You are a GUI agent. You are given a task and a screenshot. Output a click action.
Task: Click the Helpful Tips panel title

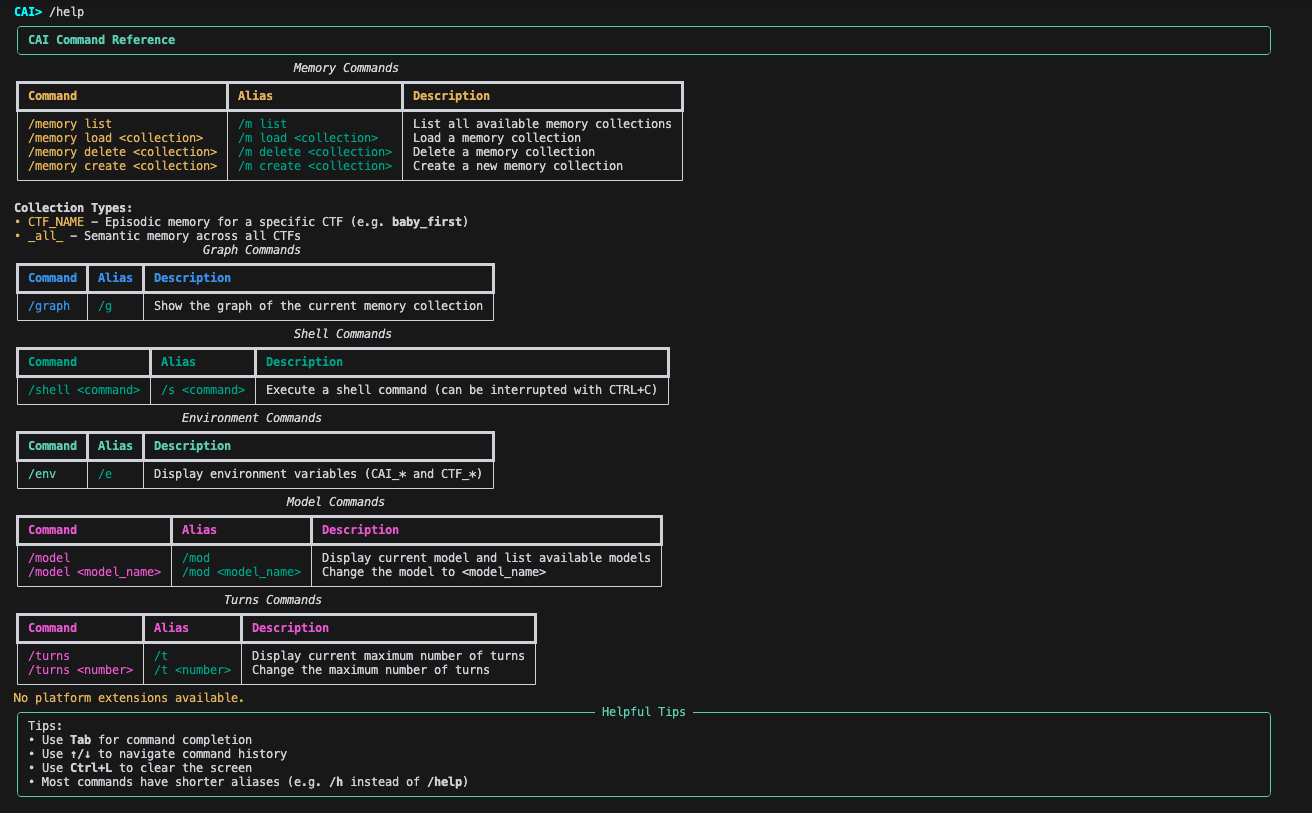point(644,712)
